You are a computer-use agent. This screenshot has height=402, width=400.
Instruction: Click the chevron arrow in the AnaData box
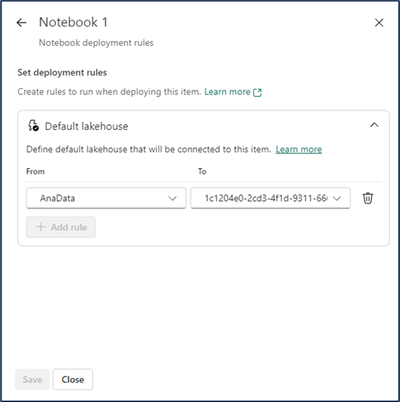point(172,199)
